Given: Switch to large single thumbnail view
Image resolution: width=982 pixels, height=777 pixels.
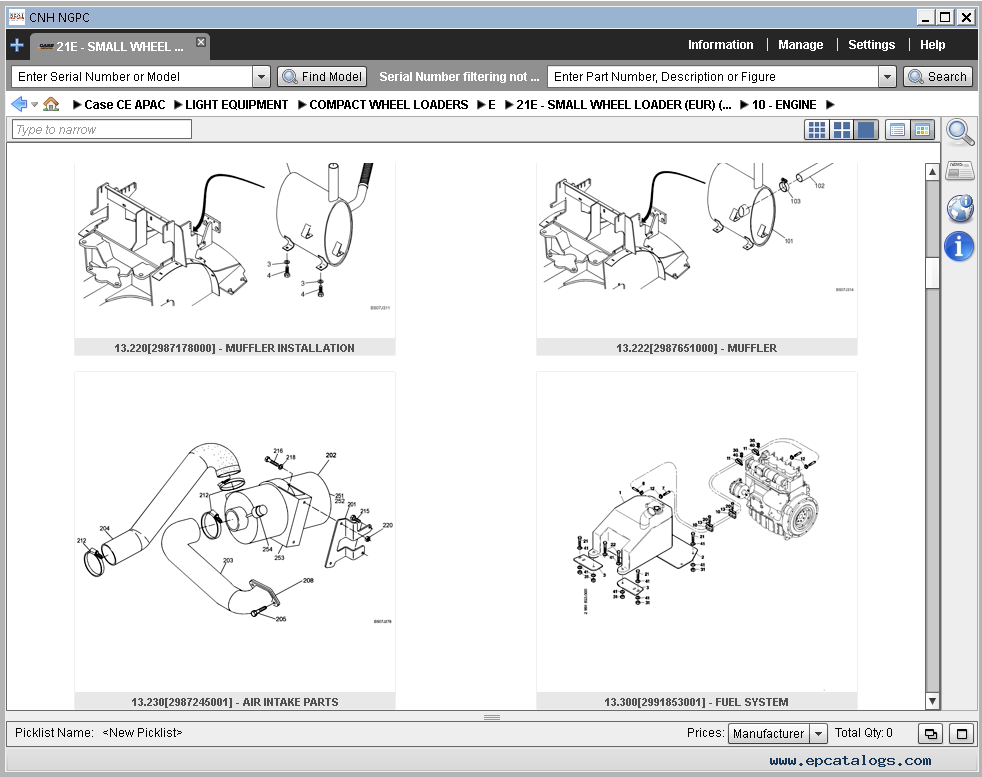Looking at the screenshot, I should 866,130.
